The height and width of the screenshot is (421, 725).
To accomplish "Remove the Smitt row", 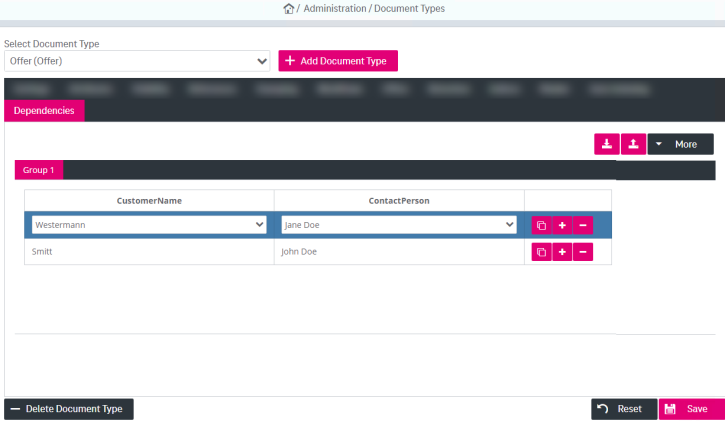I will tap(583, 252).
